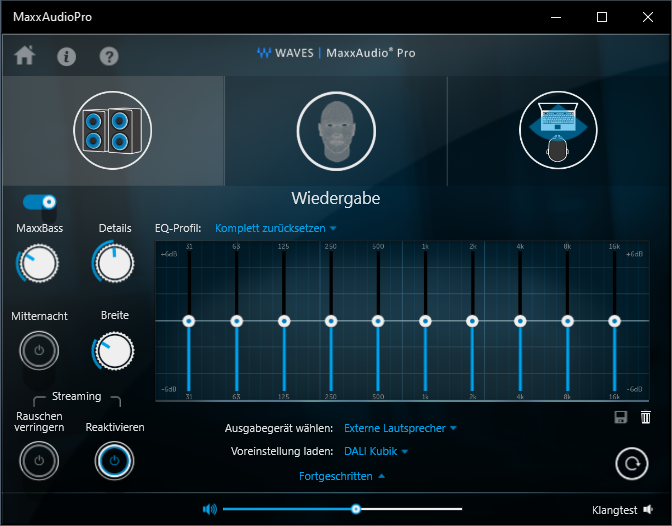672x526 pixels.
Task: Mute via the volume speaker icon
Action: [x=210, y=509]
